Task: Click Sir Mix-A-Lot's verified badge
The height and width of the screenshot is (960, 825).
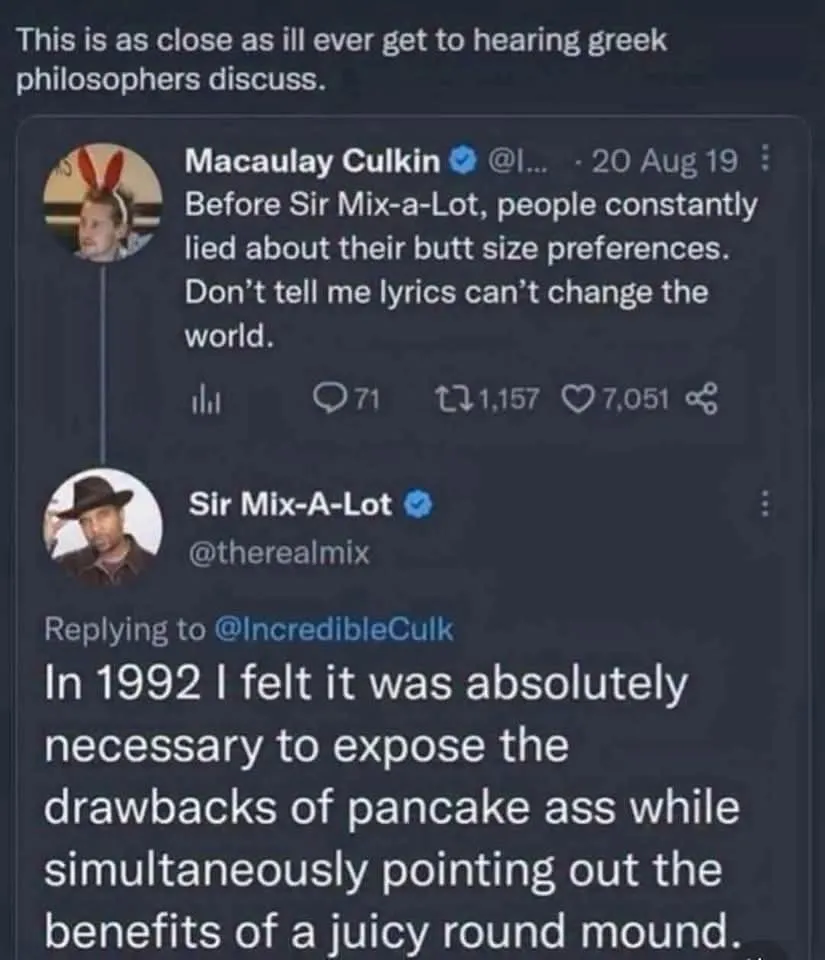Action: pos(416,505)
